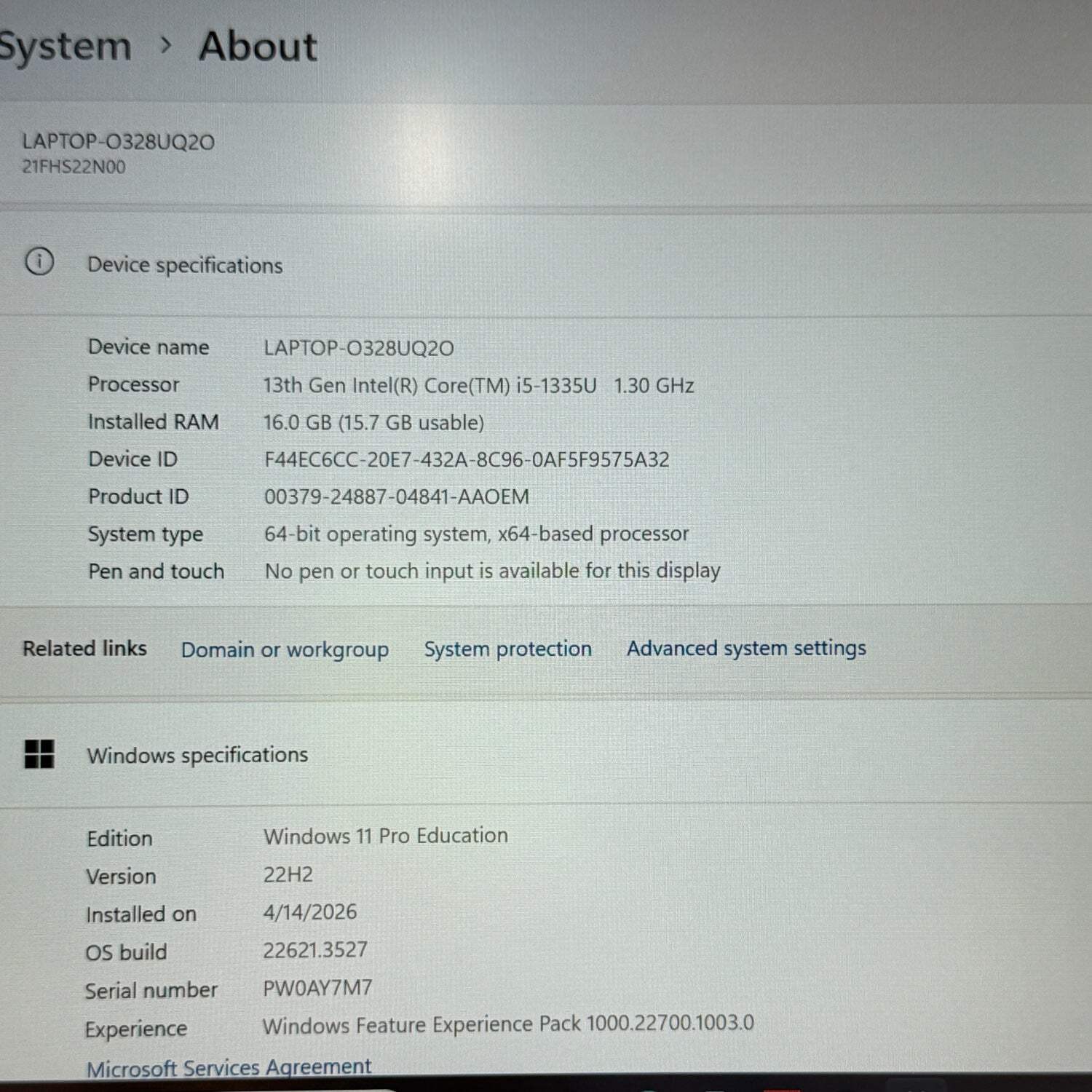Select the OS build value 22621.3527
The height and width of the screenshot is (1092, 1092).
point(315,950)
